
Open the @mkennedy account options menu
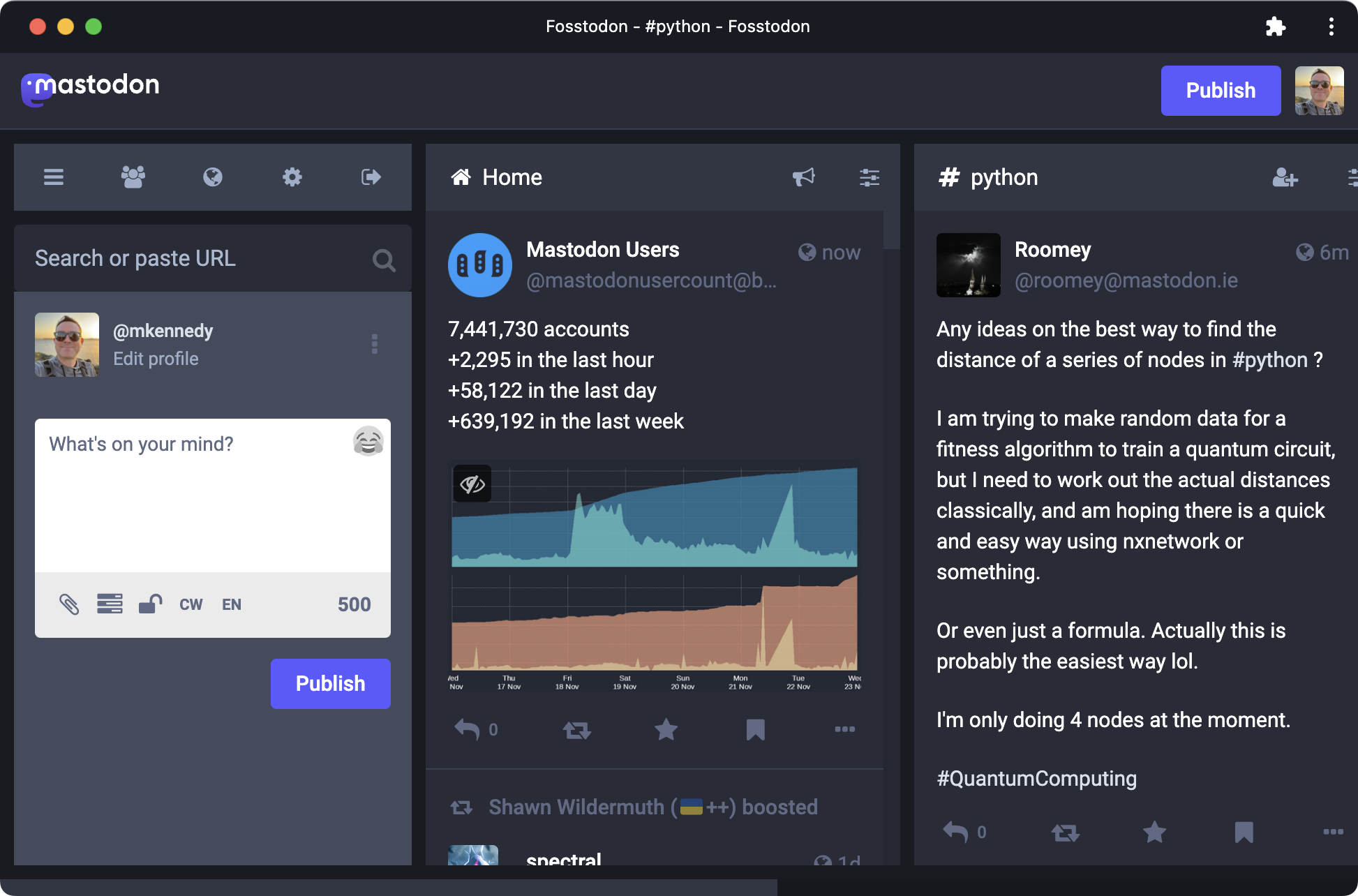tap(375, 344)
